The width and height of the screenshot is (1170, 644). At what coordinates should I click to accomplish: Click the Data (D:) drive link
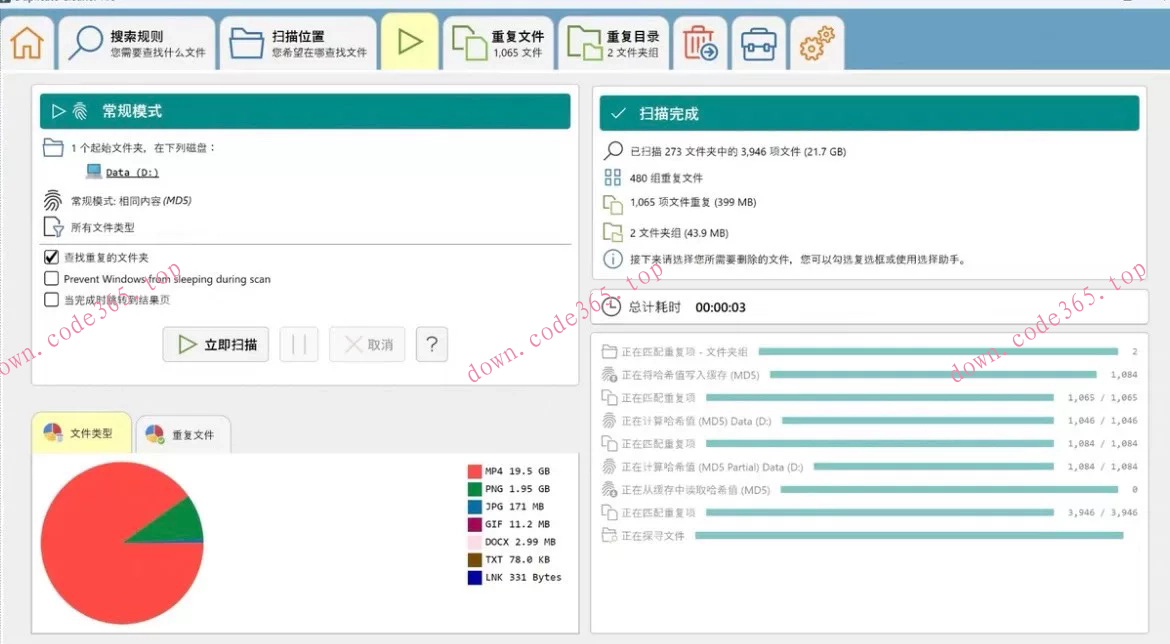pyautogui.click(x=132, y=172)
